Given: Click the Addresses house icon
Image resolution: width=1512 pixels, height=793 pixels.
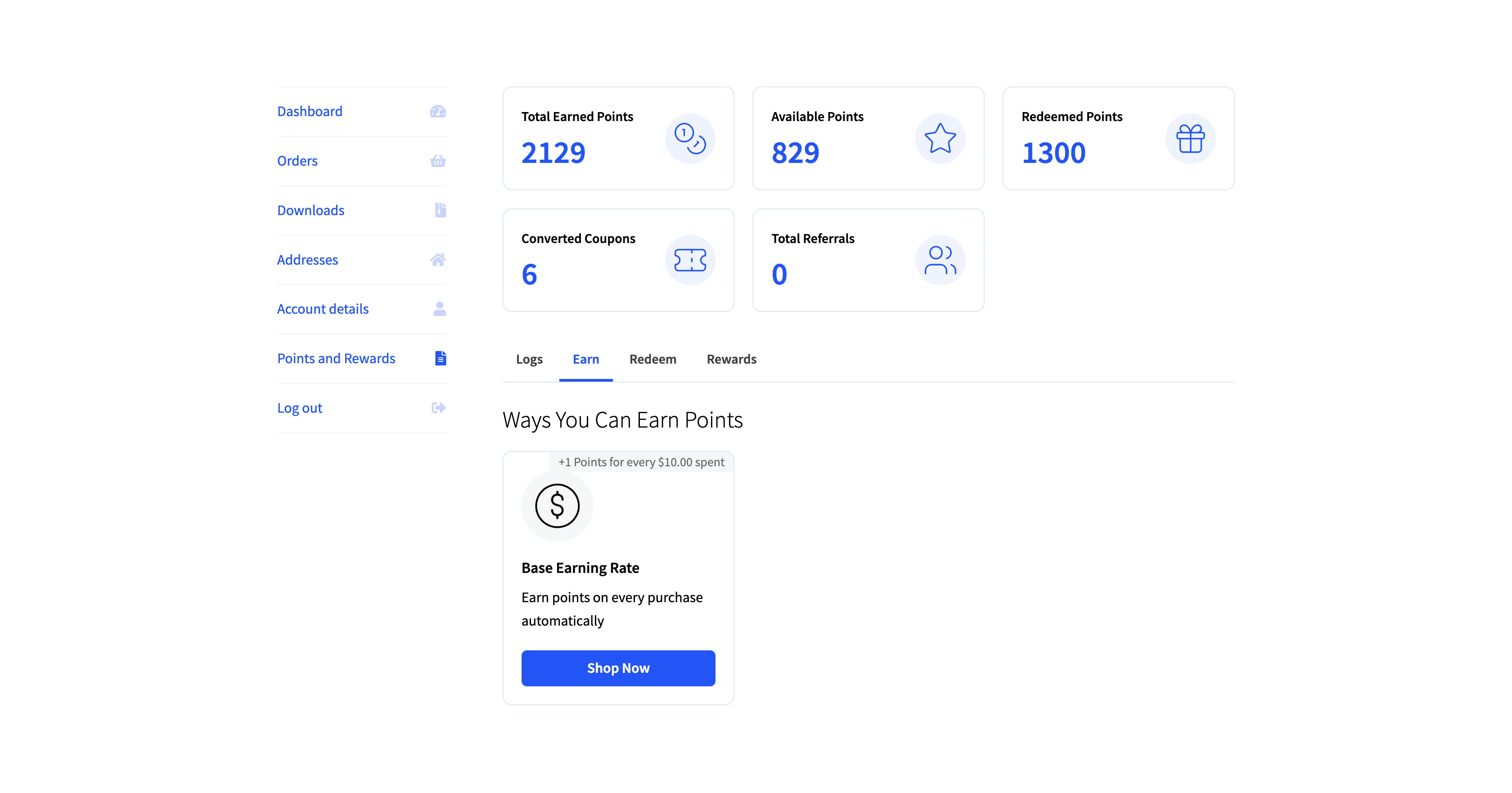Looking at the screenshot, I should (437, 259).
